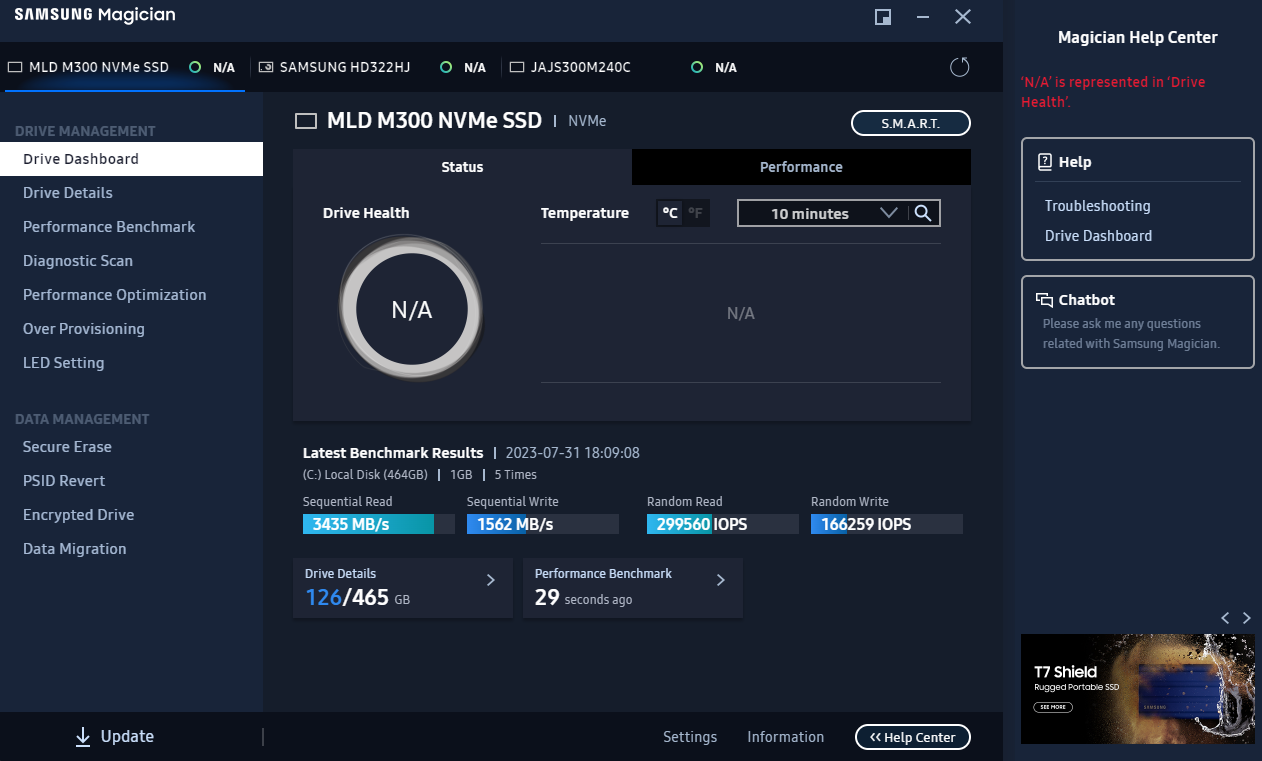Open Data Migration in sidebar
This screenshot has width=1262, height=761.
coord(131,549)
